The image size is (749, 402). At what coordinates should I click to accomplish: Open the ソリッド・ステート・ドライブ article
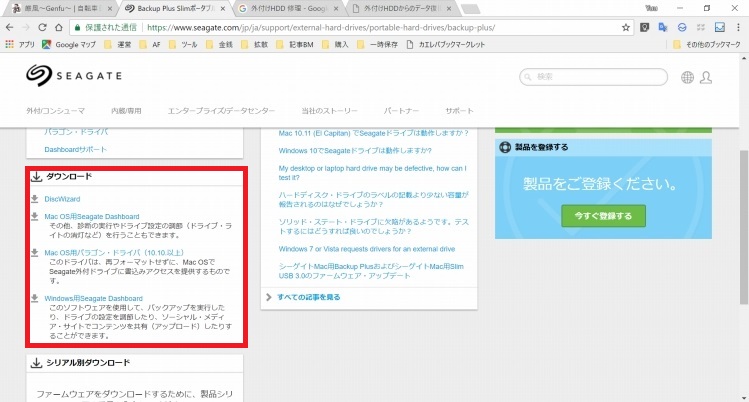click(x=374, y=226)
